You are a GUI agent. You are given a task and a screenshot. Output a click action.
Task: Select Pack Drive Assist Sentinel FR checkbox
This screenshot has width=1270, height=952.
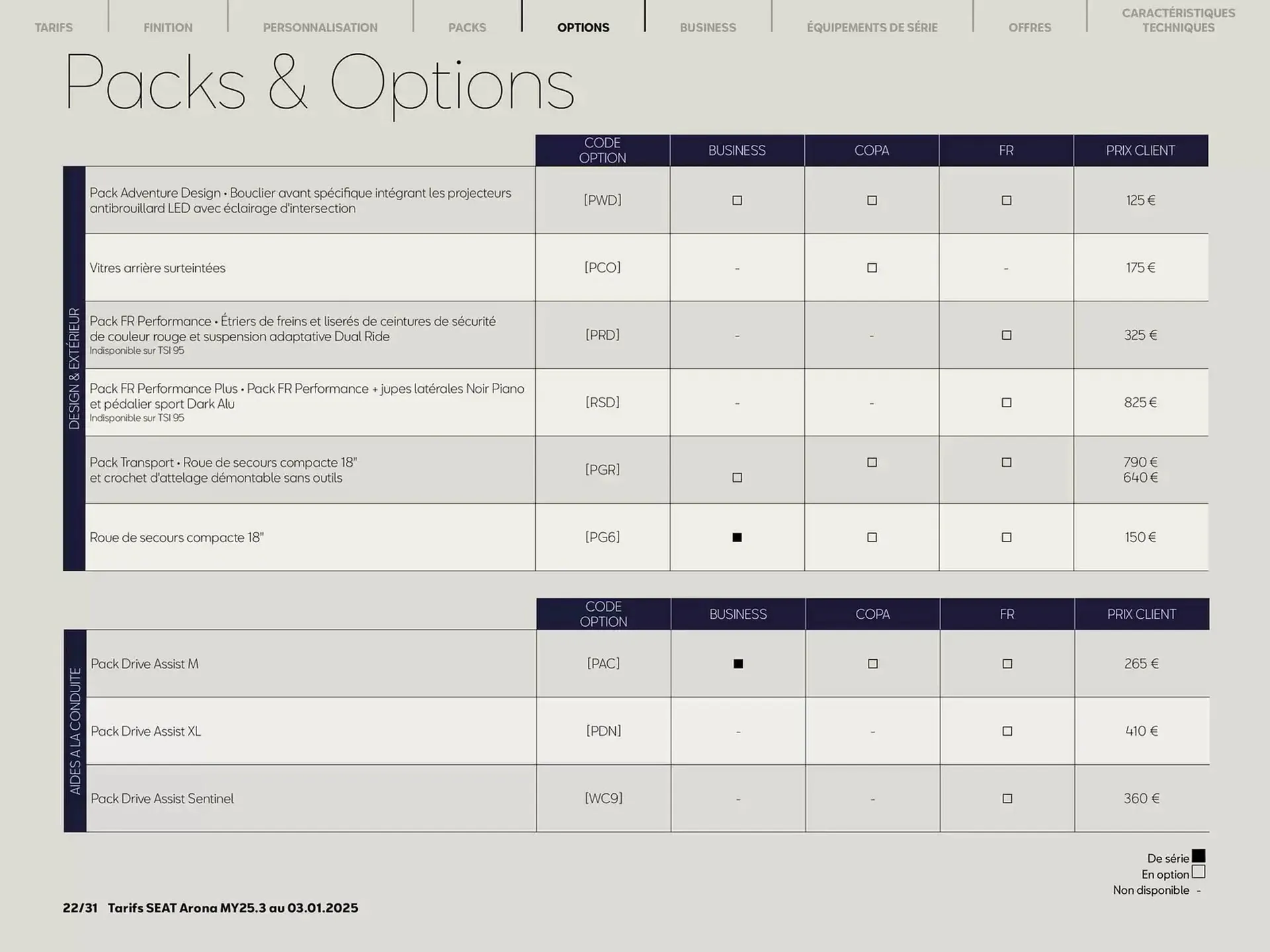(1007, 799)
